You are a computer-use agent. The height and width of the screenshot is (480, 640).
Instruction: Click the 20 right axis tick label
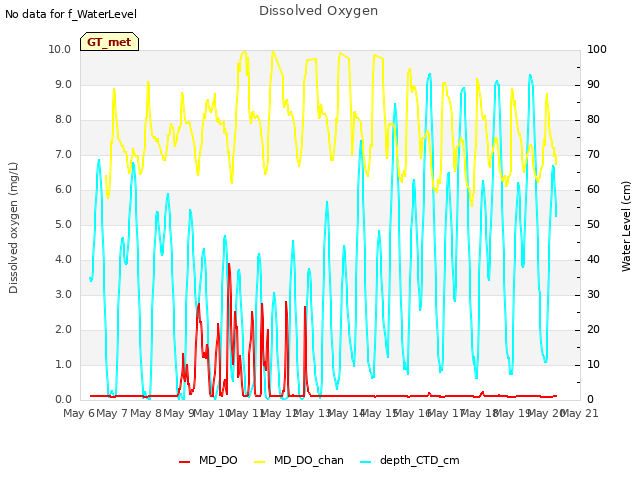593,329
